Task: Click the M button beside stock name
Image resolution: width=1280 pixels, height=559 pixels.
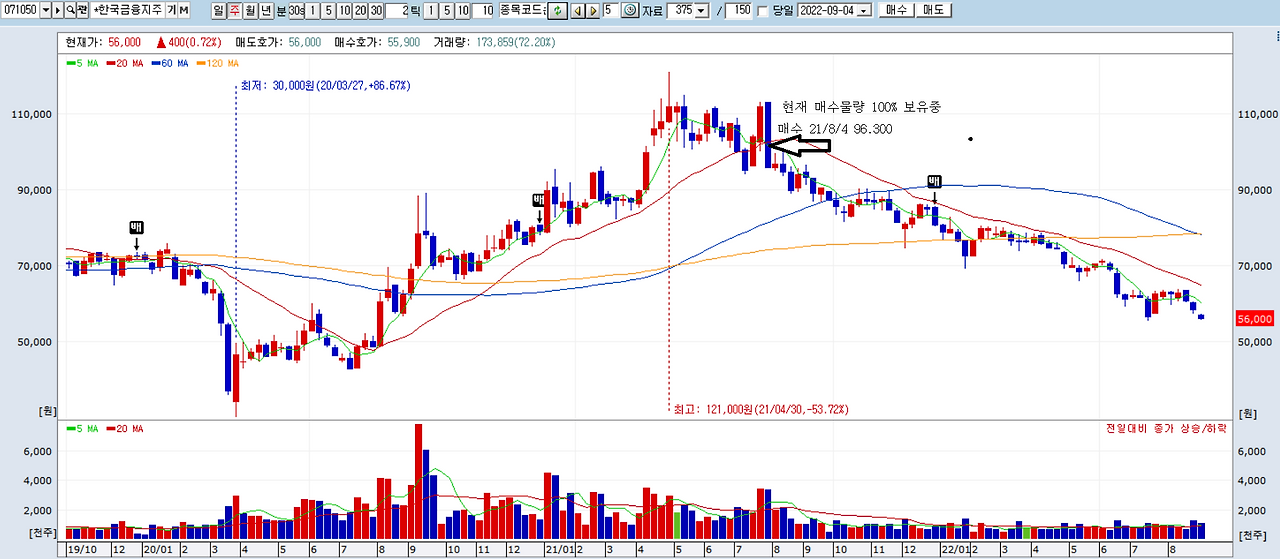Action: click(x=184, y=10)
